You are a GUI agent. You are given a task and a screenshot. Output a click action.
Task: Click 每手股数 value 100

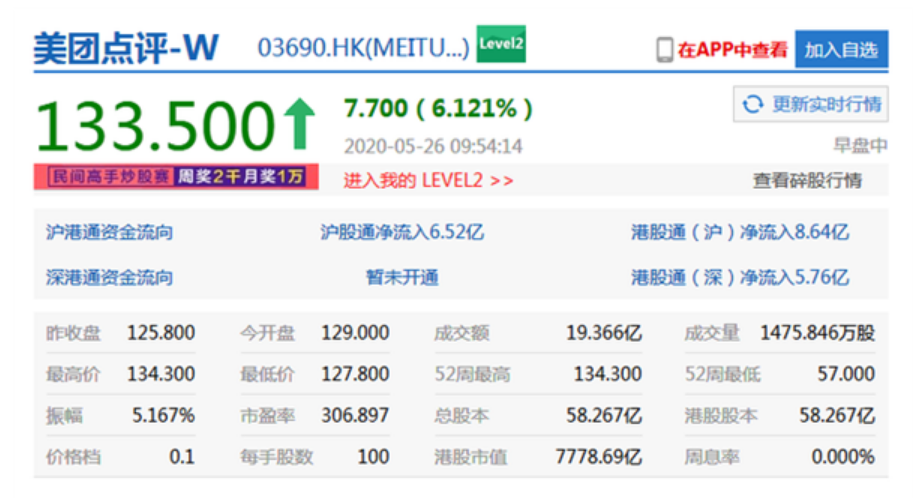pyautogui.click(x=373, y=456)
